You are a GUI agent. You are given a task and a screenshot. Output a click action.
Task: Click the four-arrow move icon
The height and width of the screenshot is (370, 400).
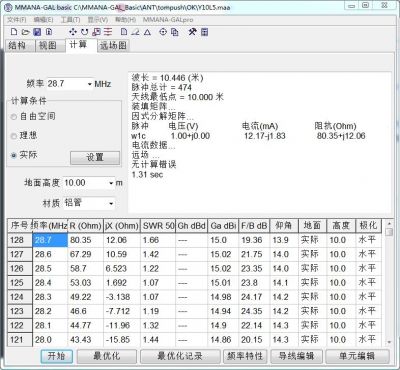click(72, 32)
